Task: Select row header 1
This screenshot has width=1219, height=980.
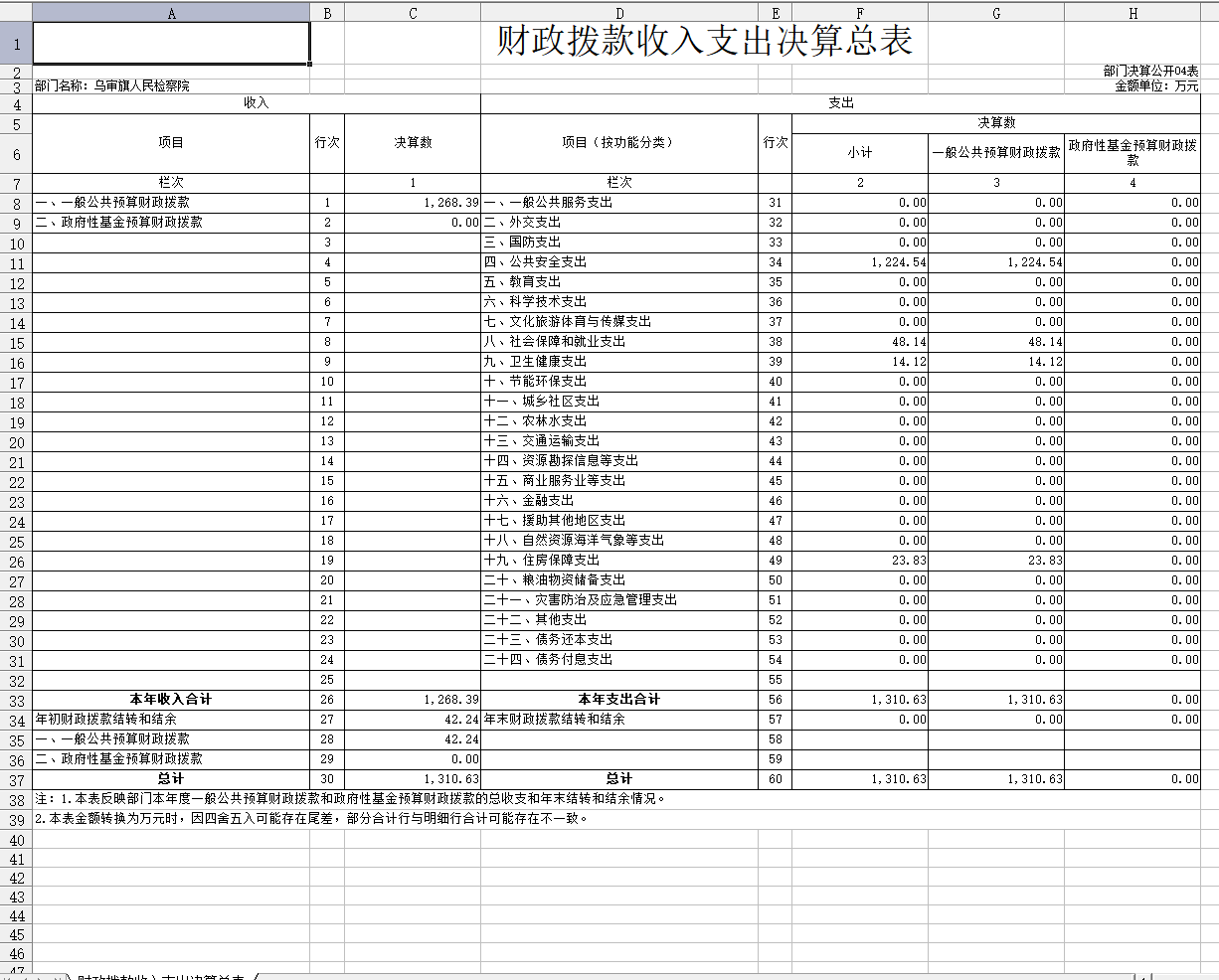Action: [x=16, y=44]
